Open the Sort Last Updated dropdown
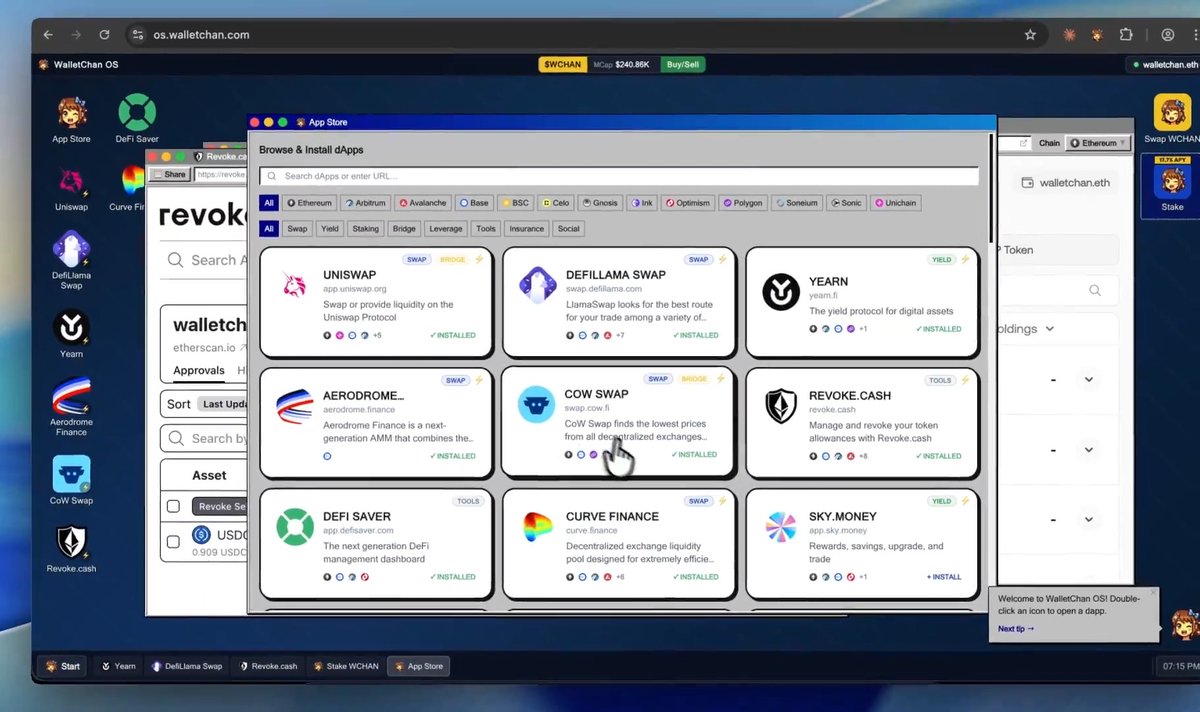Image resolution: width=1200 pixels, height=712 pixels. (x=223, y=404)
